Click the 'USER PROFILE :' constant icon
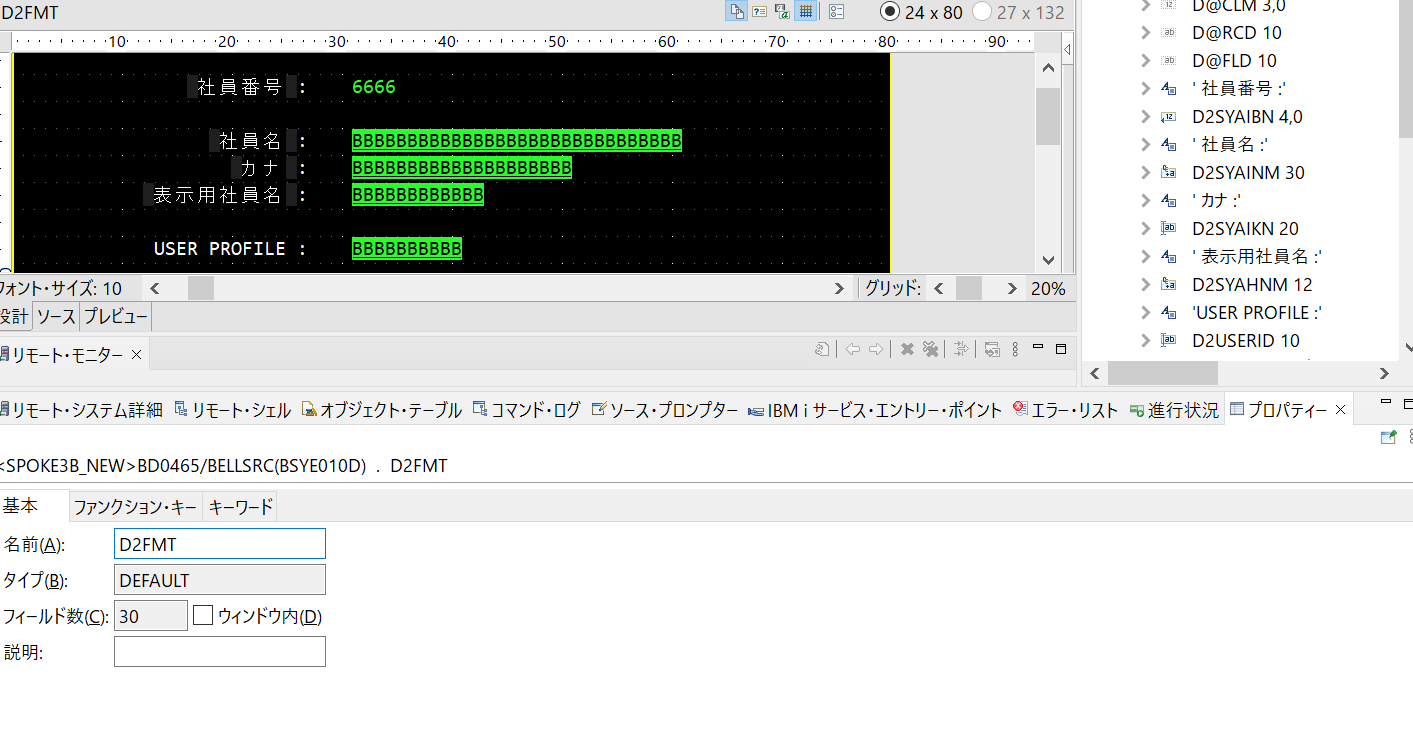The width and height of the screenshot is (1413, 749). point(1168,313)
